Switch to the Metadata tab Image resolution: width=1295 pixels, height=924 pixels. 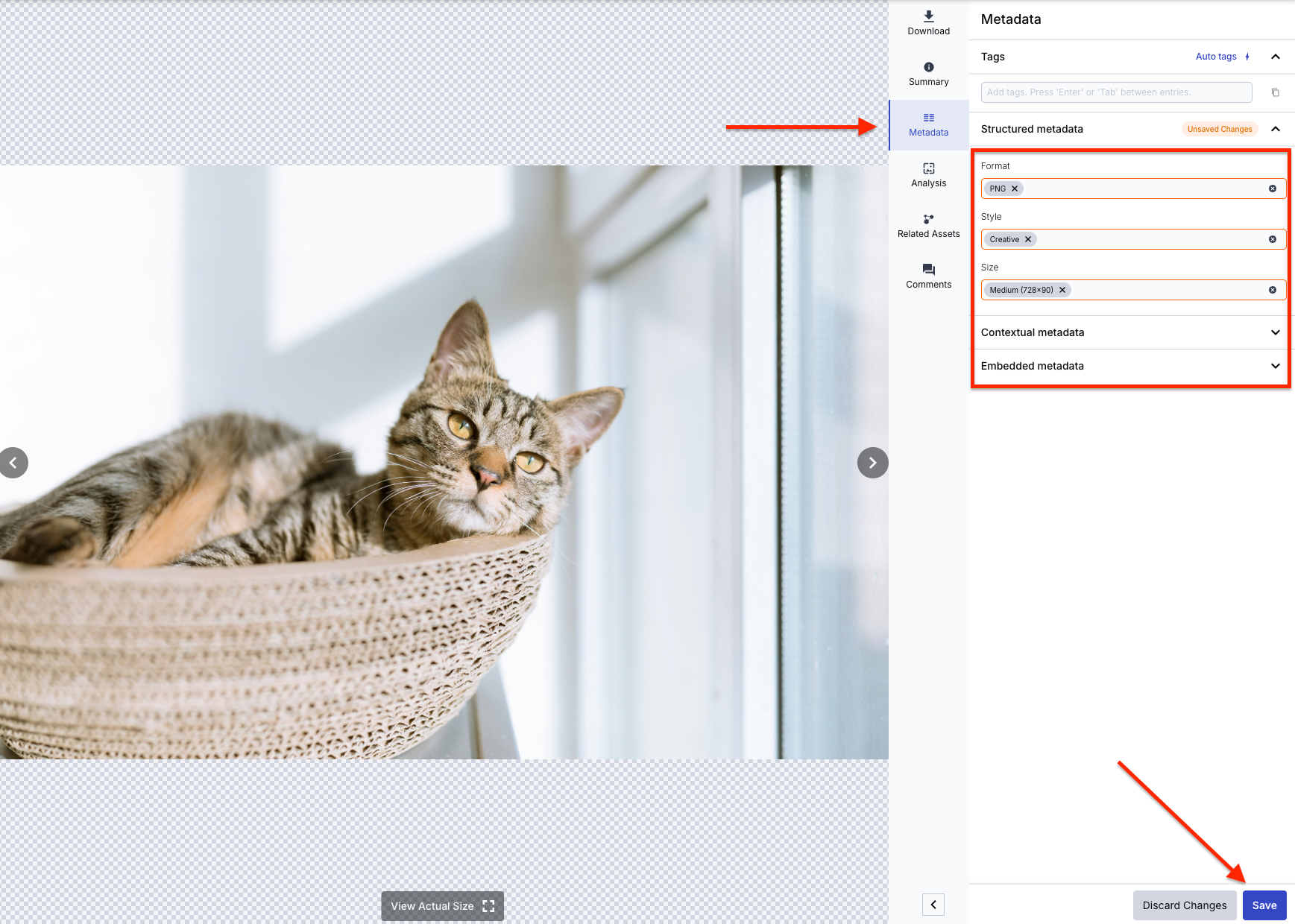click(x=928, y=124)
